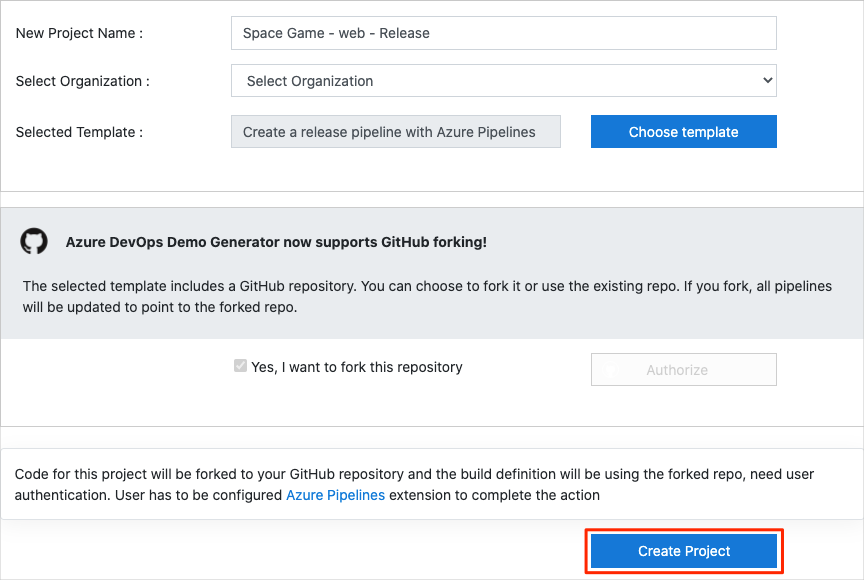Click the 'Selected Template :' label

(79, 132)
